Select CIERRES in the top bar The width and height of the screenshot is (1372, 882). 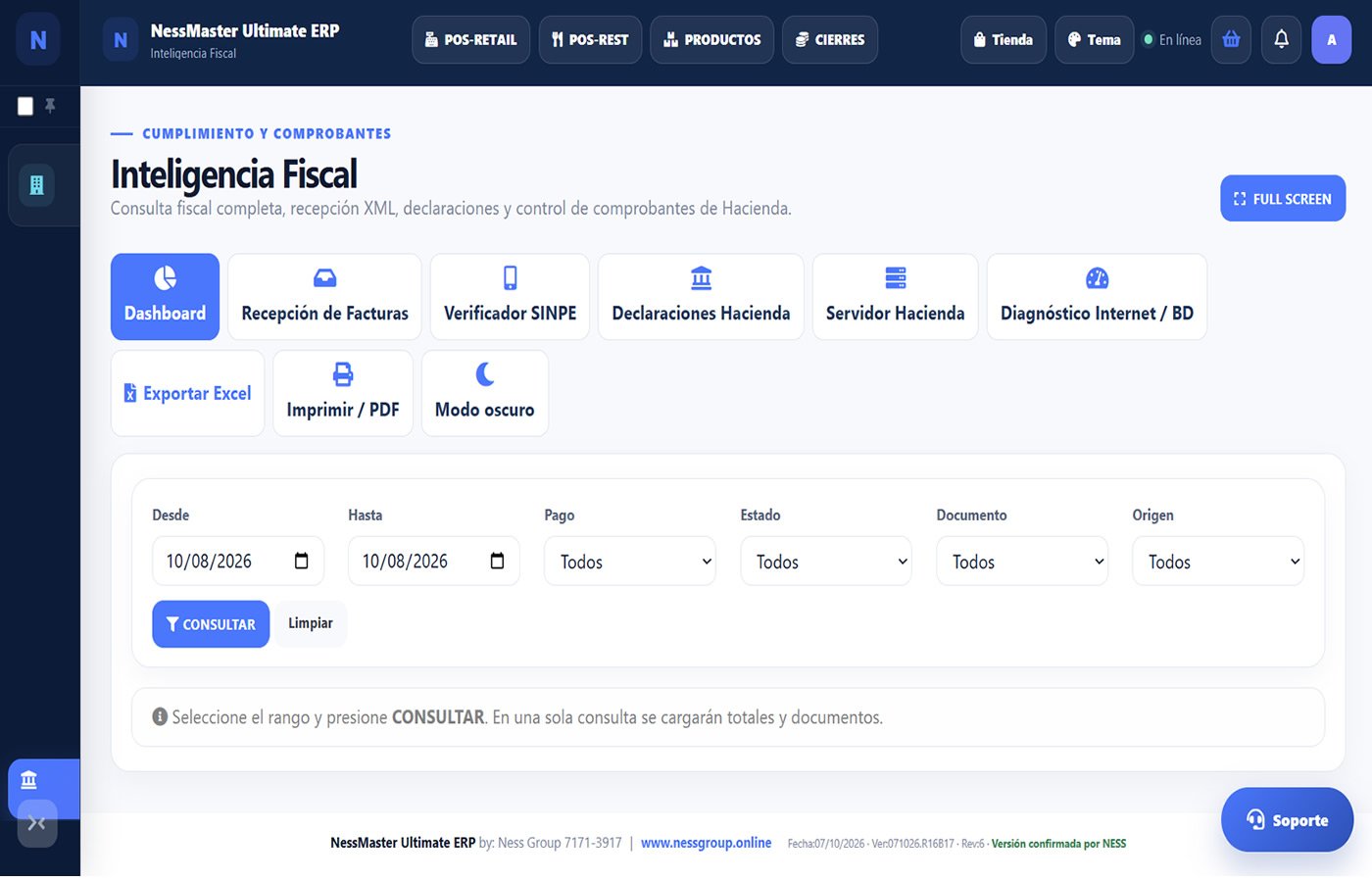(x=830, y=40)
